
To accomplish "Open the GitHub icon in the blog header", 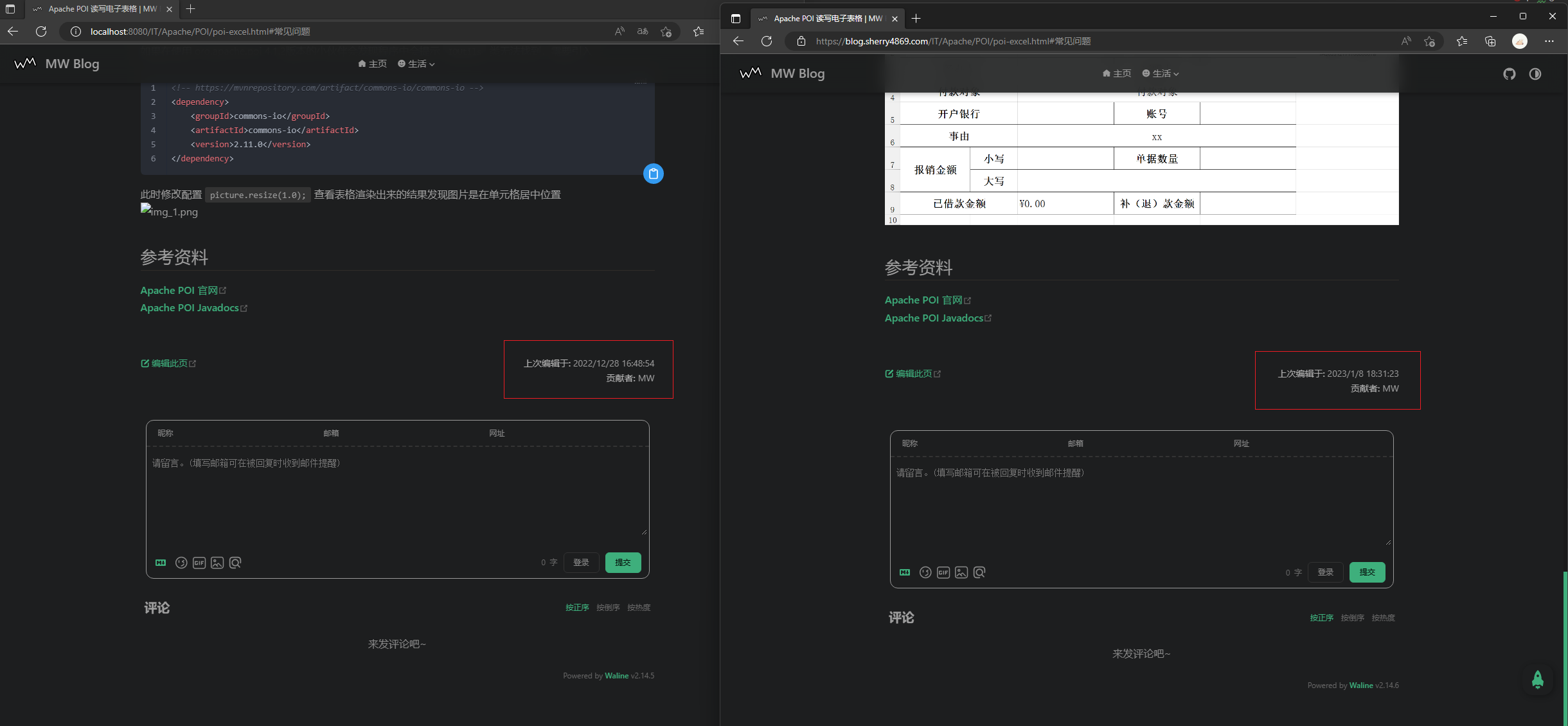I will point(1509,74).
